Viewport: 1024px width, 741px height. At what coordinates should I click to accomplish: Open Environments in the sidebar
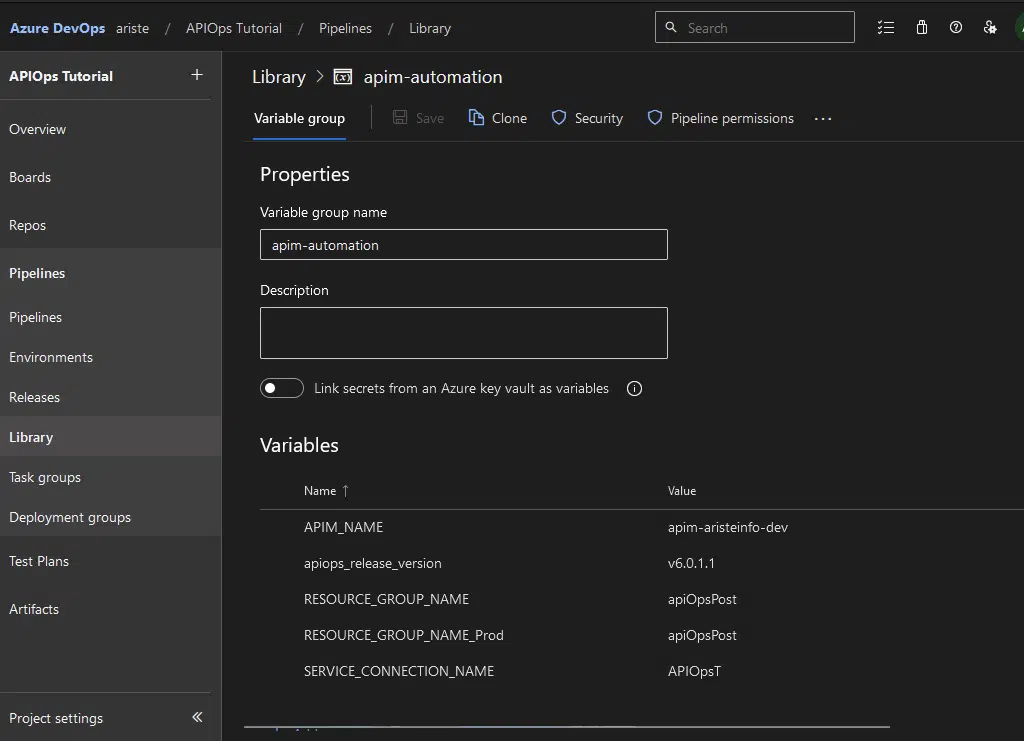pos(51,357)
